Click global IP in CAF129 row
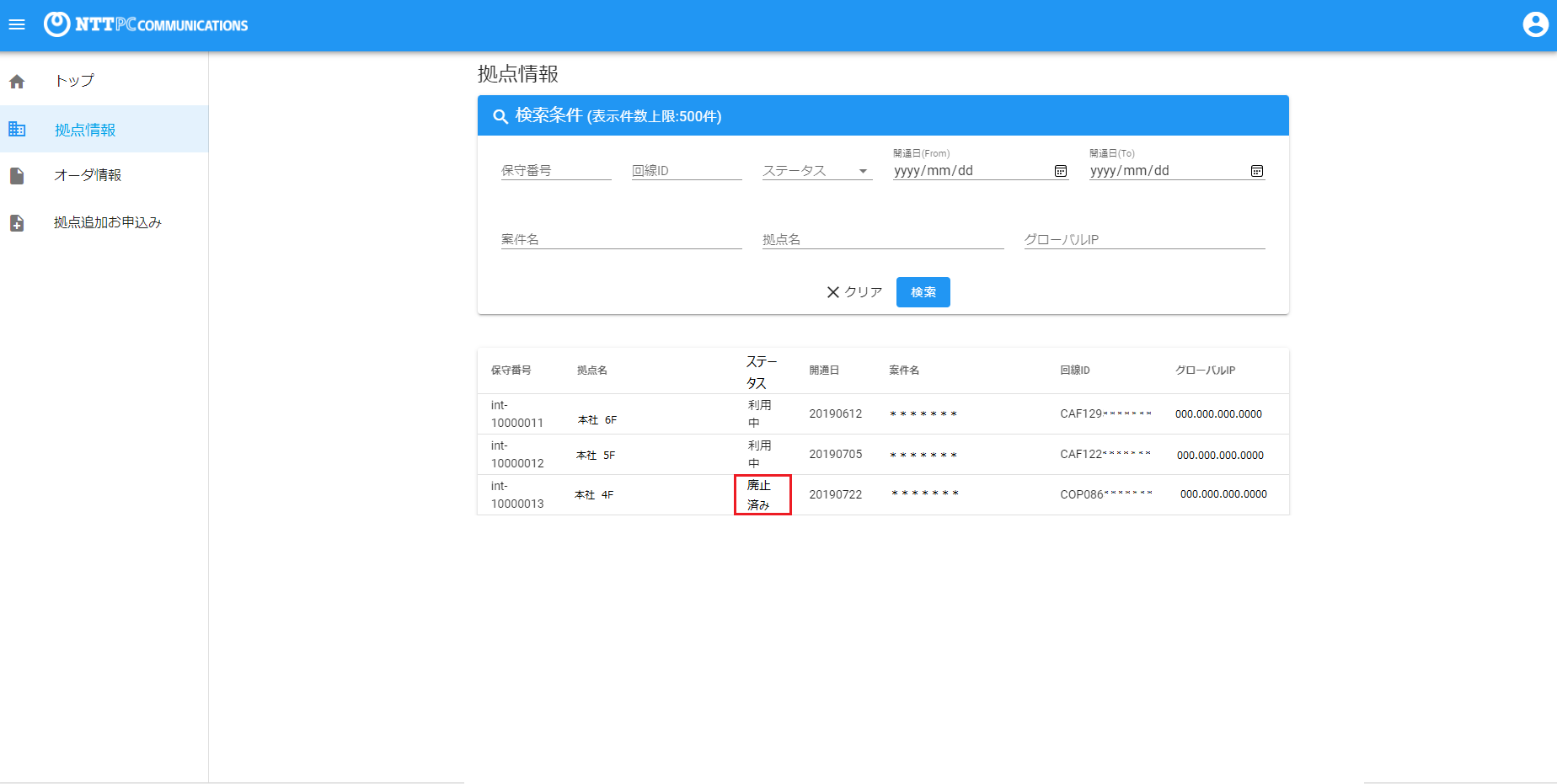The image size is (1557, 784). [x=1219, y=414]
